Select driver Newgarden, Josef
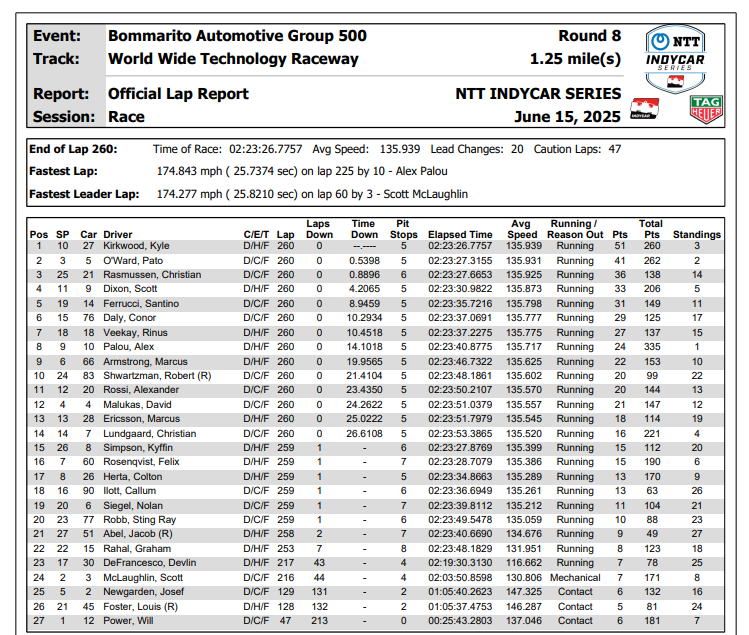The image size is (749, 635). point(143,592)
